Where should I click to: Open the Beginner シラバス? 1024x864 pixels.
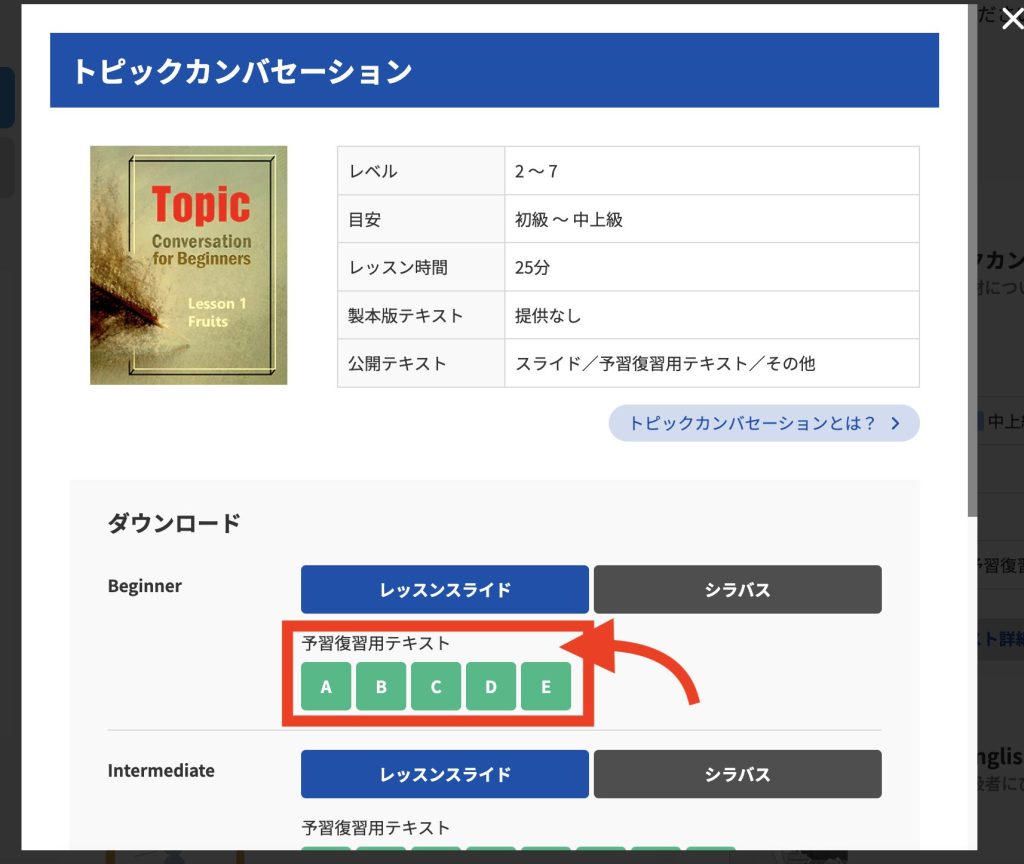pyautogui.click(x=737, y=590)
